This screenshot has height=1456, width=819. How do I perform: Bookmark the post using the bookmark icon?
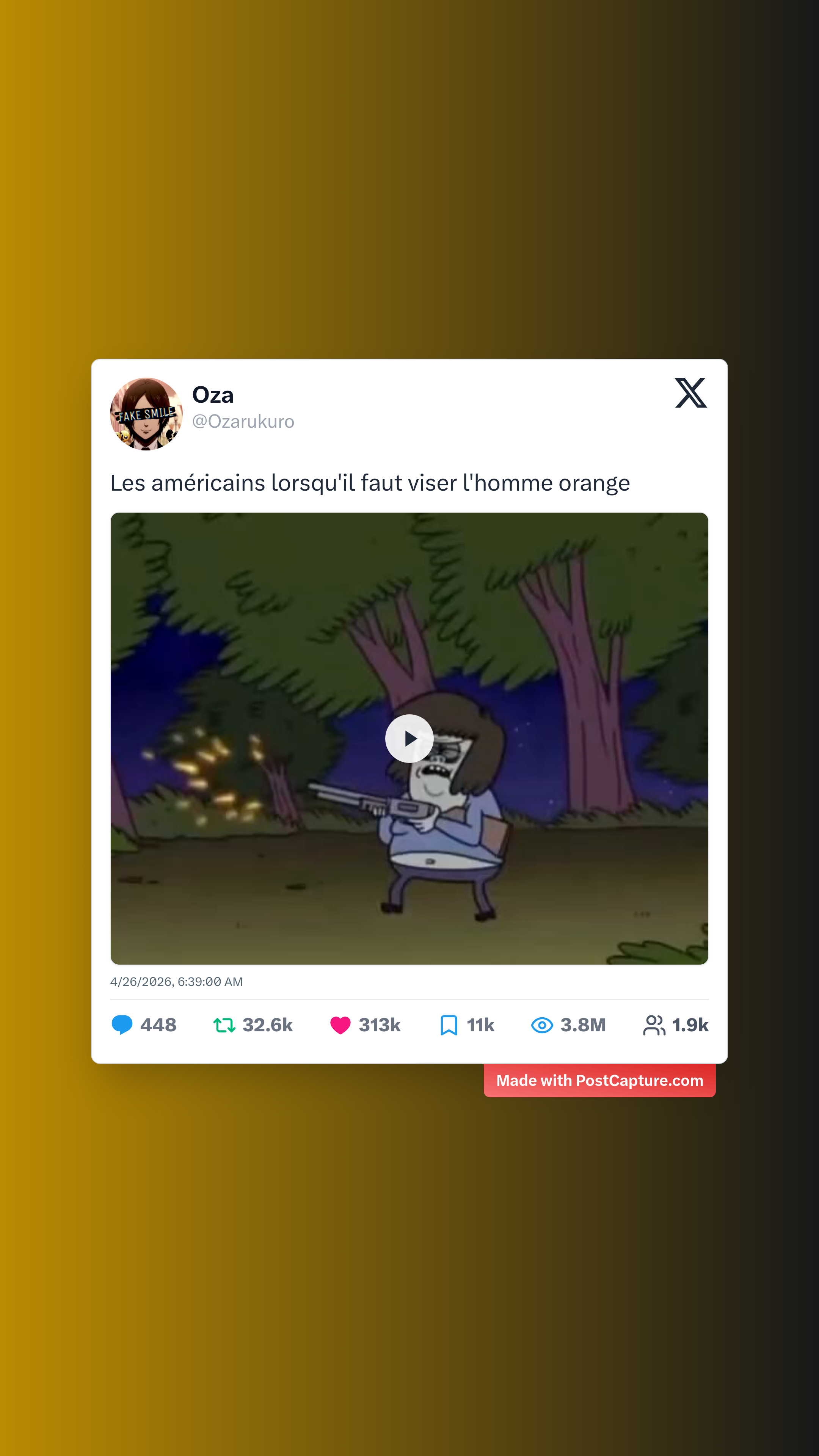pyautogui.click(x=449, y=1025)
